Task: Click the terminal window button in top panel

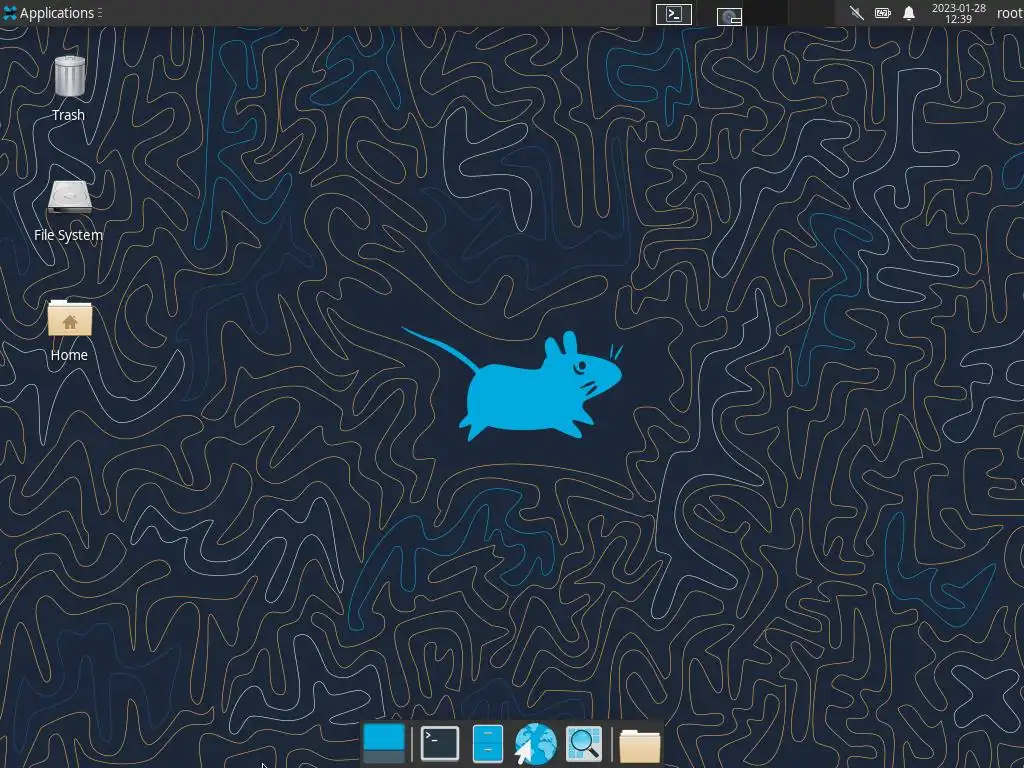Action: point(673,14)
